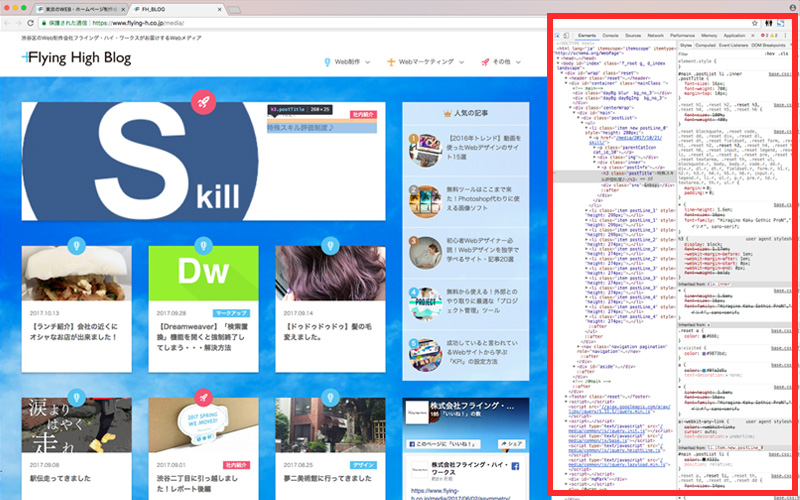Click the DevTools inspect element picker icon
The image size is (800, 500).
point(557,36)
